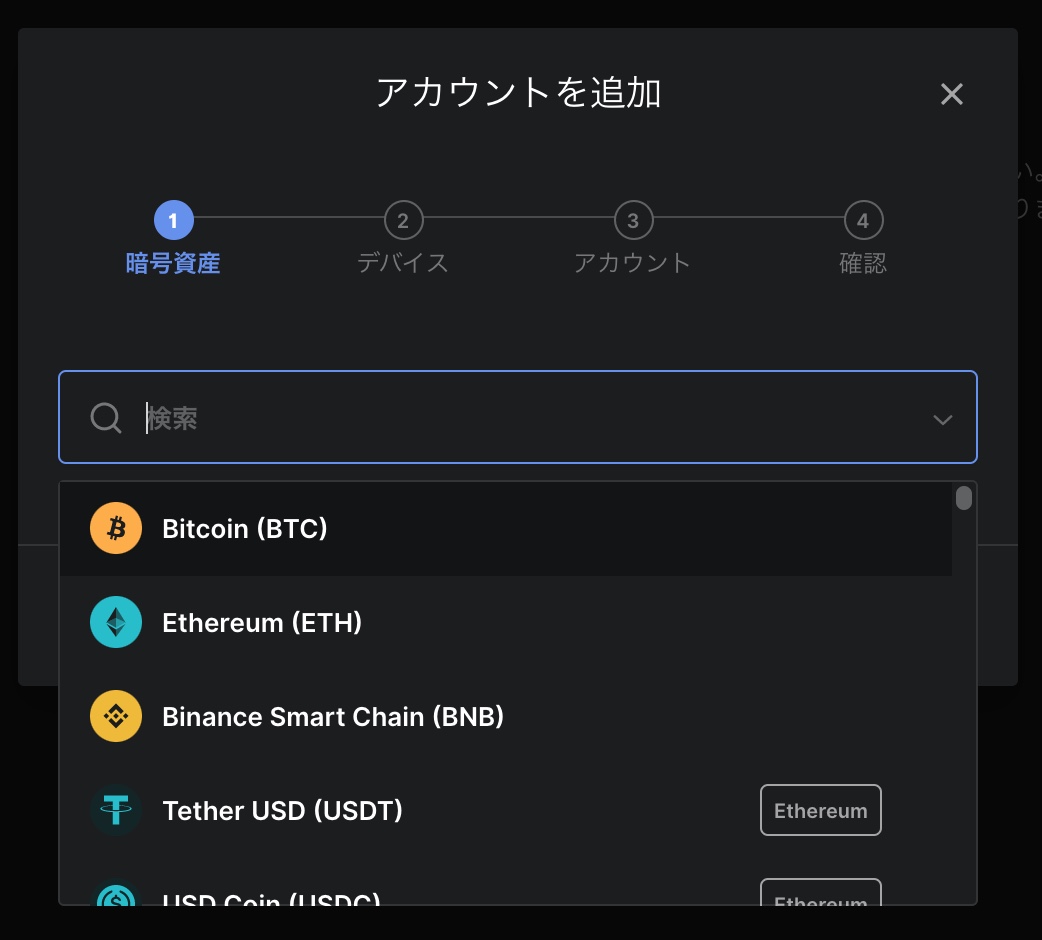Image resolution: width=1042 pixels, height=940 pixels.
Task: Choose Ethereum (ETH) option
Action: 262,623
